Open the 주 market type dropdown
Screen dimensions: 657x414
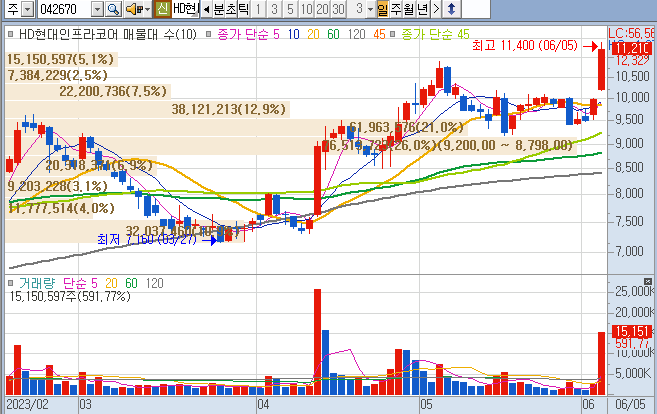point(28,9)
